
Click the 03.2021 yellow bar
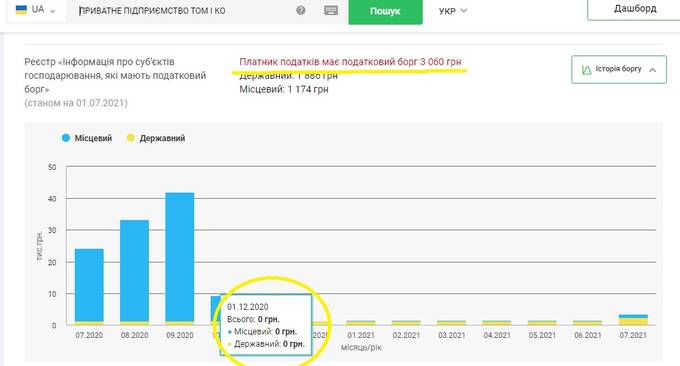click(451, 323)
